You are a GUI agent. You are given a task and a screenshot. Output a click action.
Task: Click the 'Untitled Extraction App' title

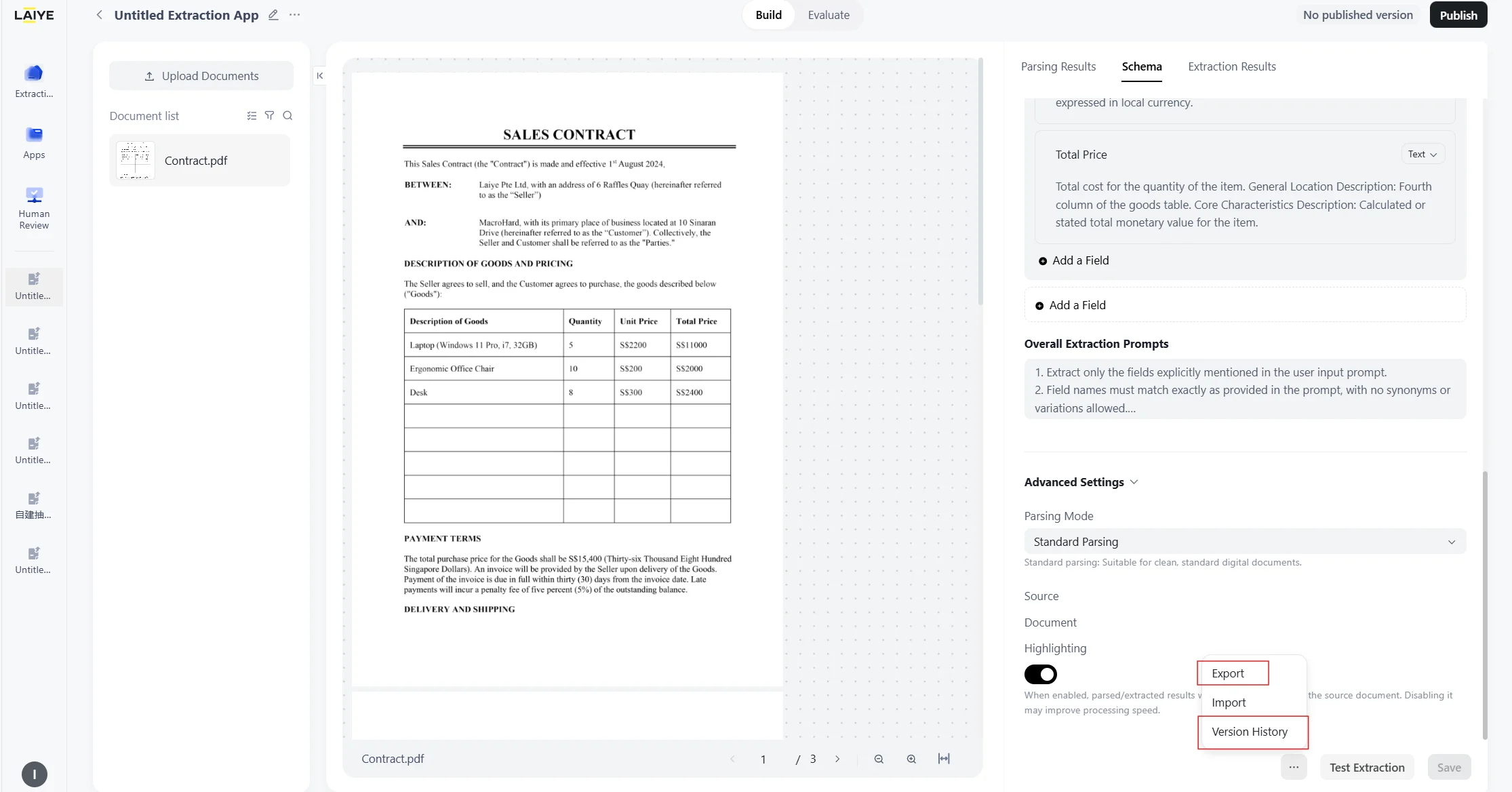tap(186, 15)
